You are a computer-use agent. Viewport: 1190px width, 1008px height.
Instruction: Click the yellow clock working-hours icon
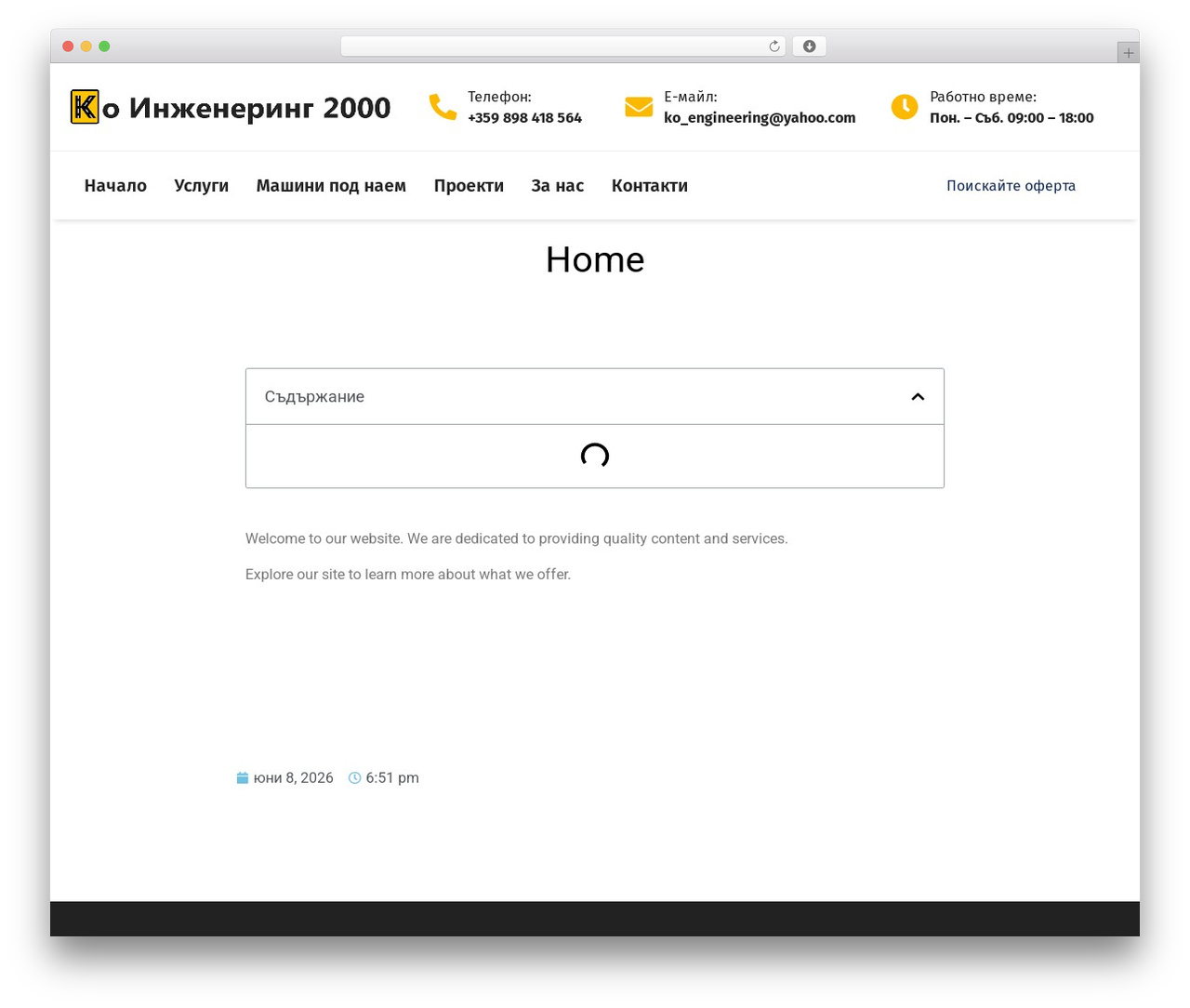[905, 107]
